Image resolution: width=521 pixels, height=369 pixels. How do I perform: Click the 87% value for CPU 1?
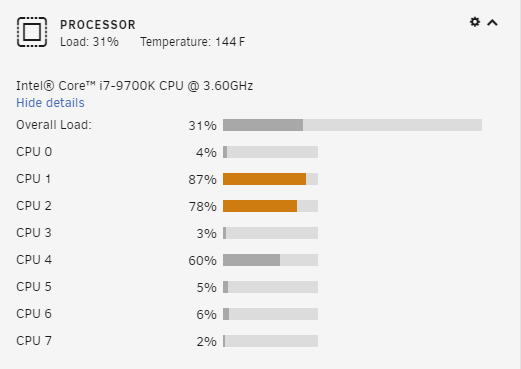203,180
